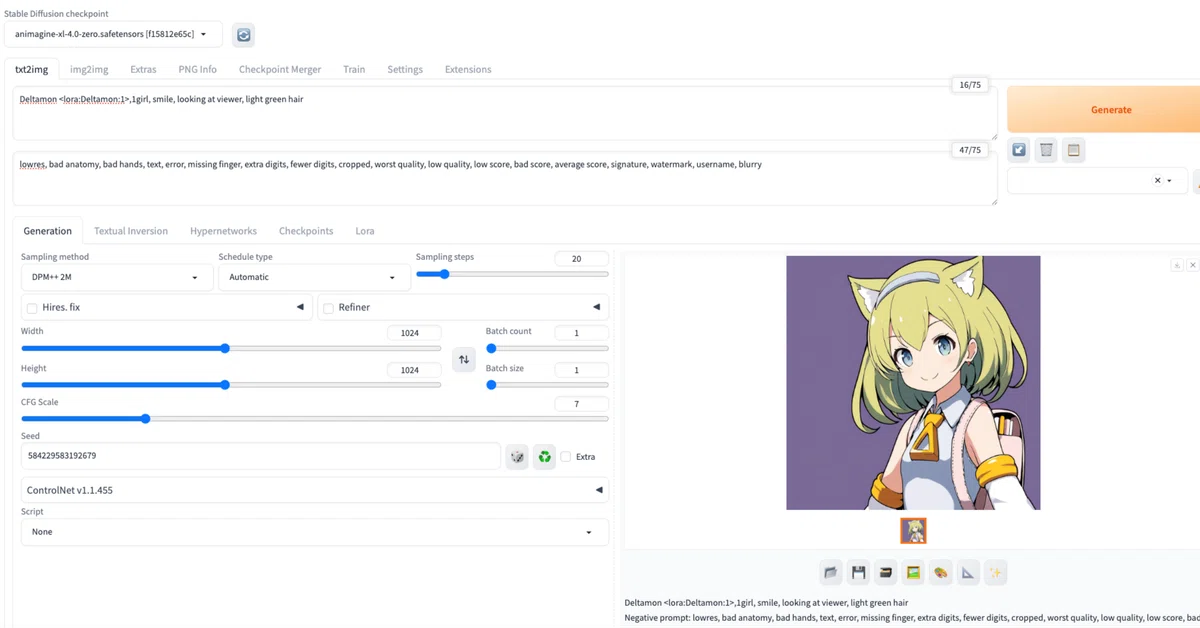Click the trash icon to clear prompt

pos(1046,150)
